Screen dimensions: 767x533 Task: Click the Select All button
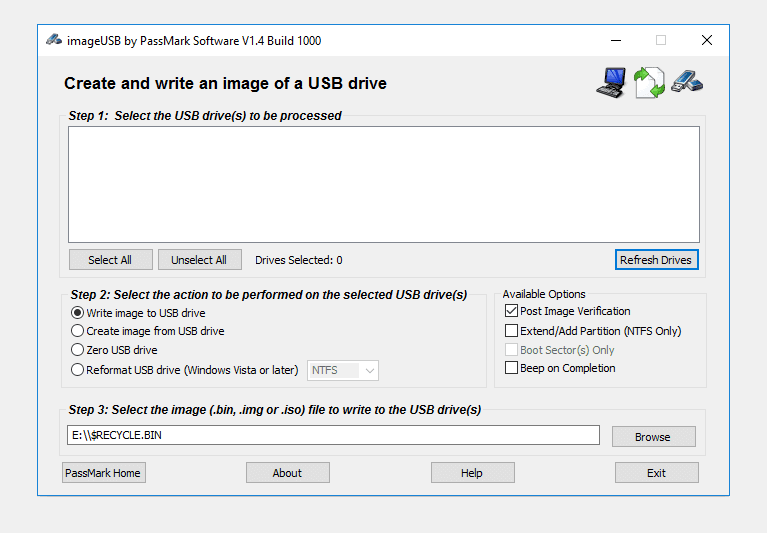point(111,260)
